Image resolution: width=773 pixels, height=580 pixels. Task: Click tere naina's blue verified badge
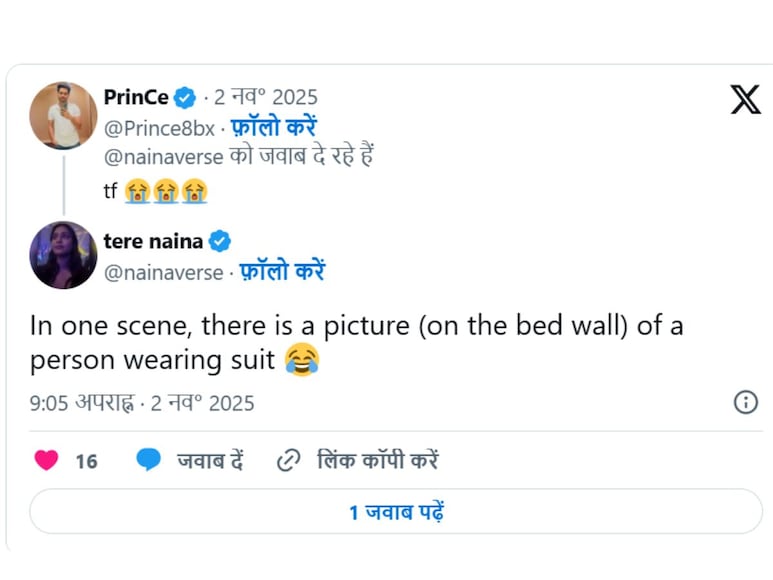[220, 241]
